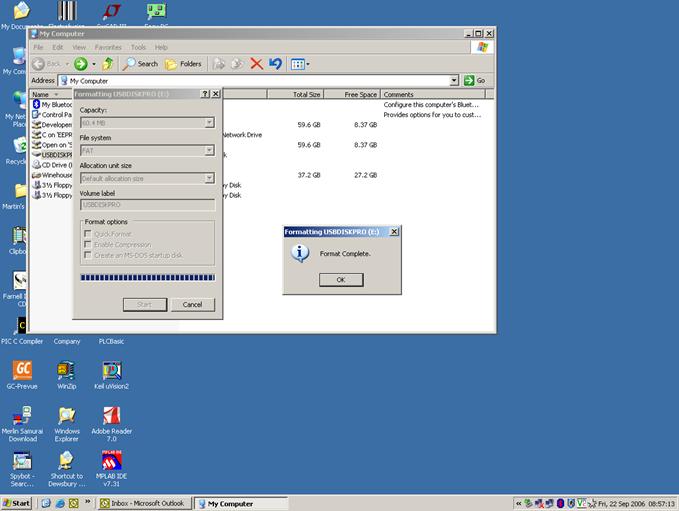
Task: Enable Compression checkbox in Format options
Action: (87, 244)
